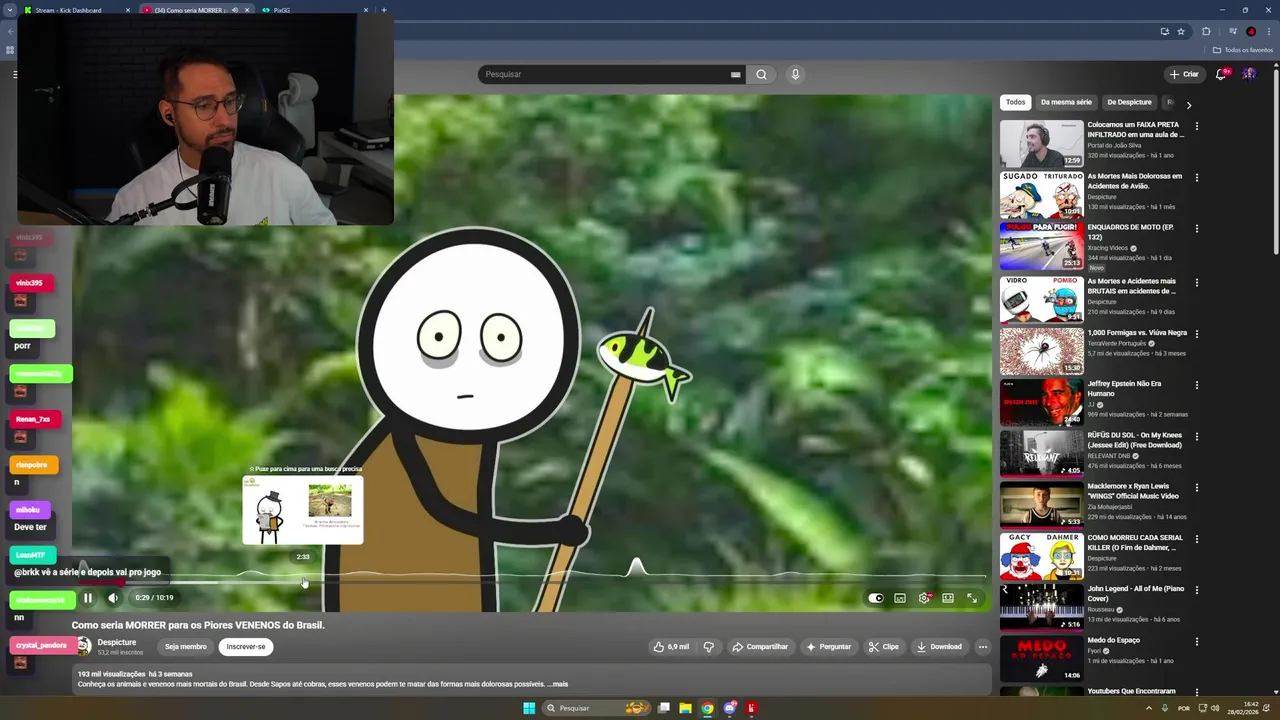This screenshot has height=720, width=1280.
Task: Open ENQUADROS DE MOTO (EP. 132) title
Action: coord(1131,232)
